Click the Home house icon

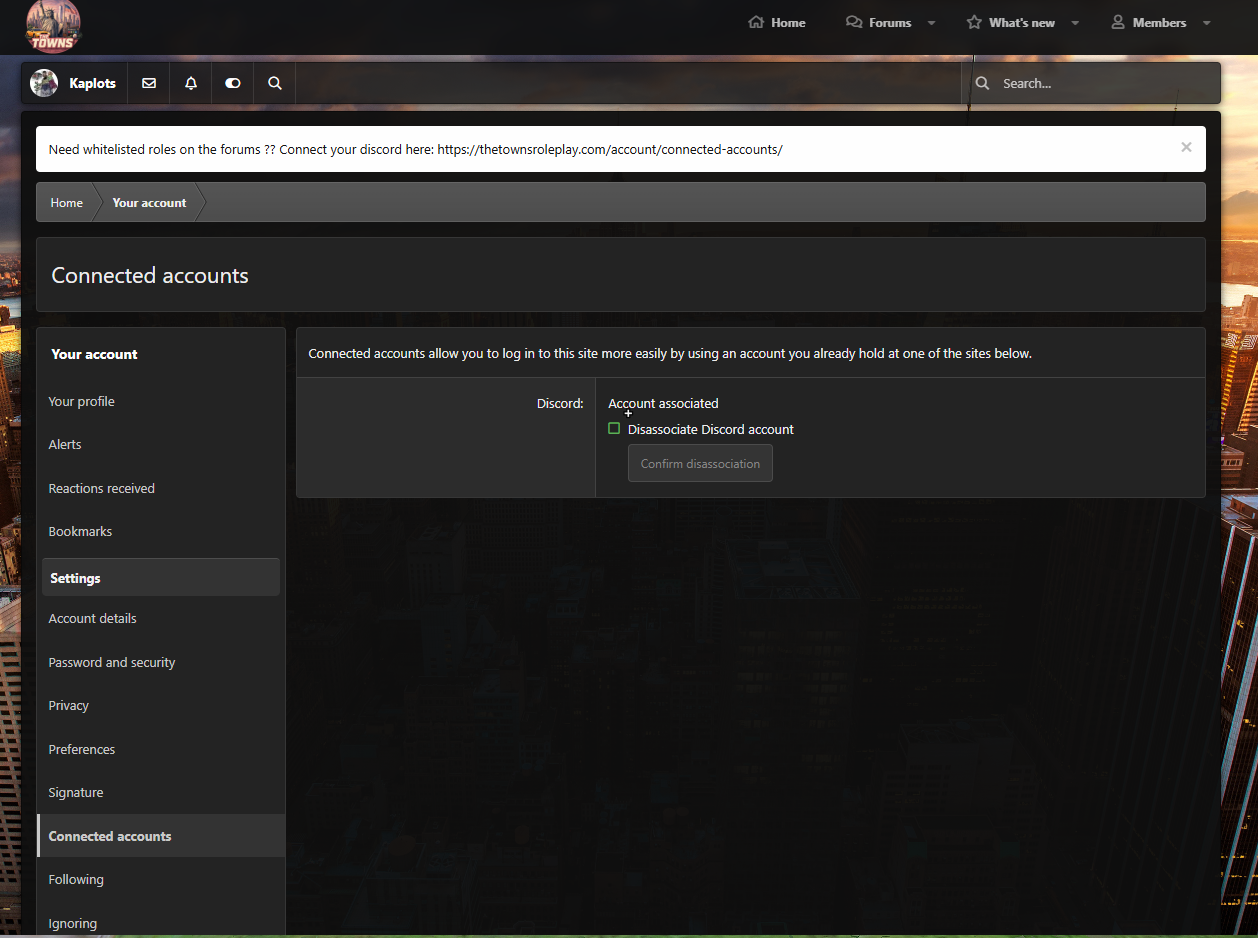755,22
